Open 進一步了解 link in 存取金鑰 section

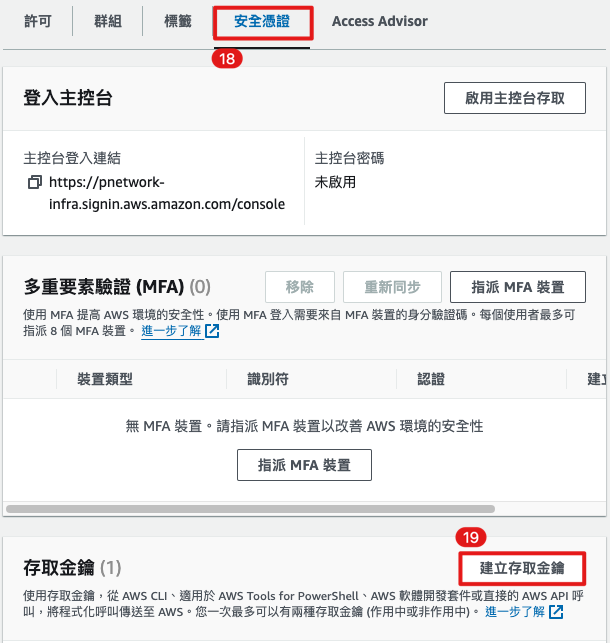tap(515, 612)
